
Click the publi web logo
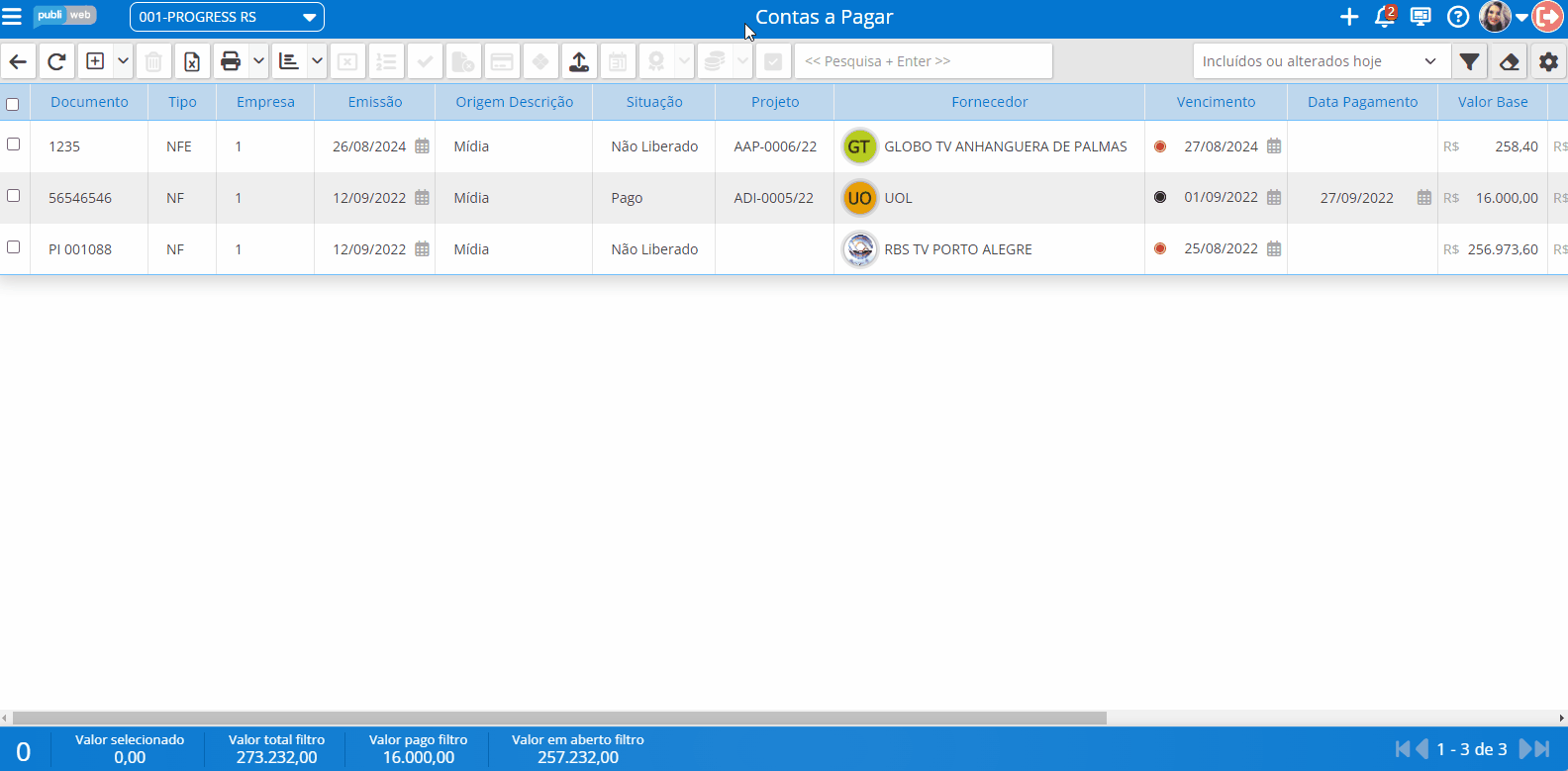(x=65, y=16)
